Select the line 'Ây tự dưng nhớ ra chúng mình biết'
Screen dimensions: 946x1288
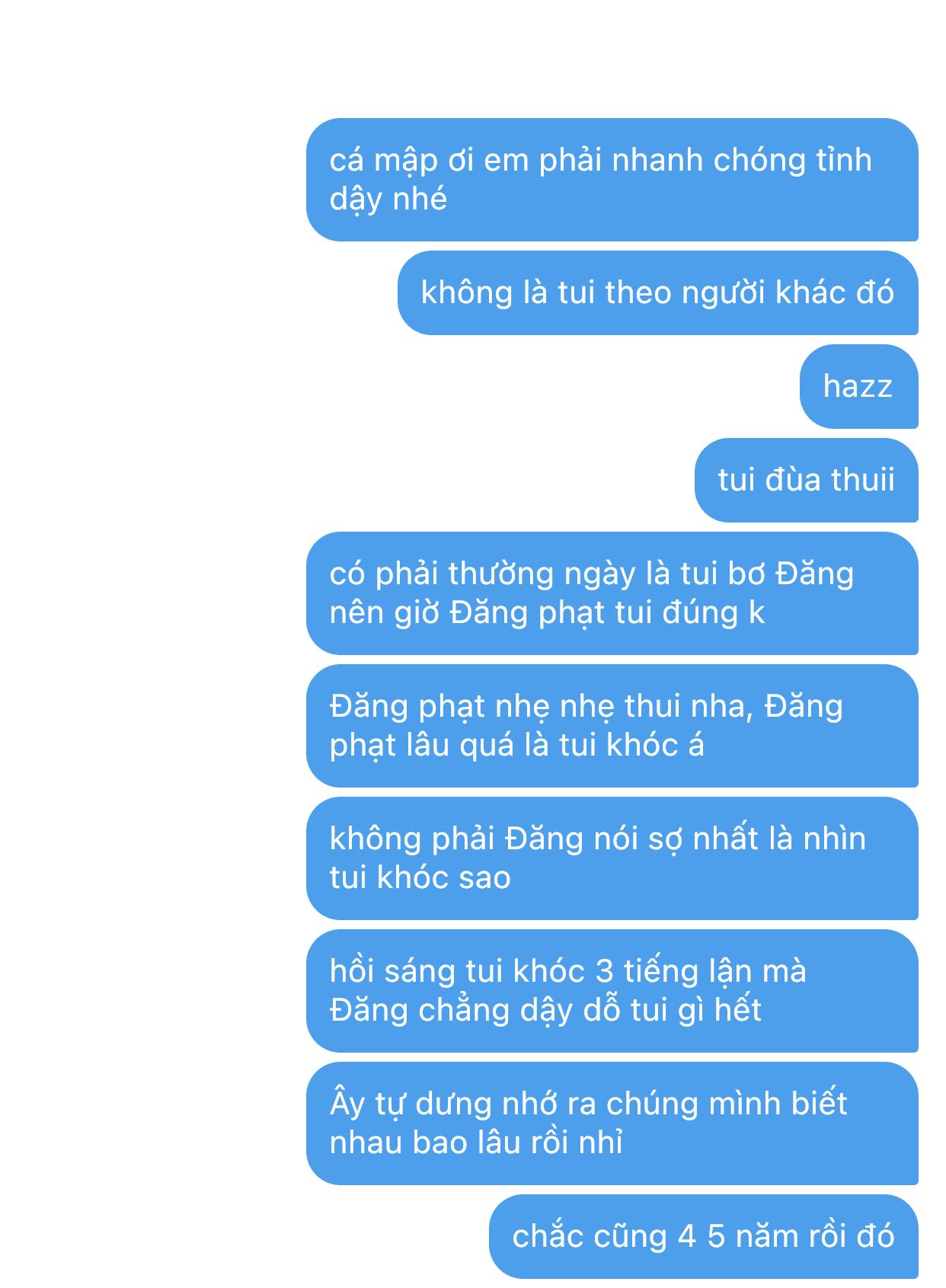tap(588, 1104)
